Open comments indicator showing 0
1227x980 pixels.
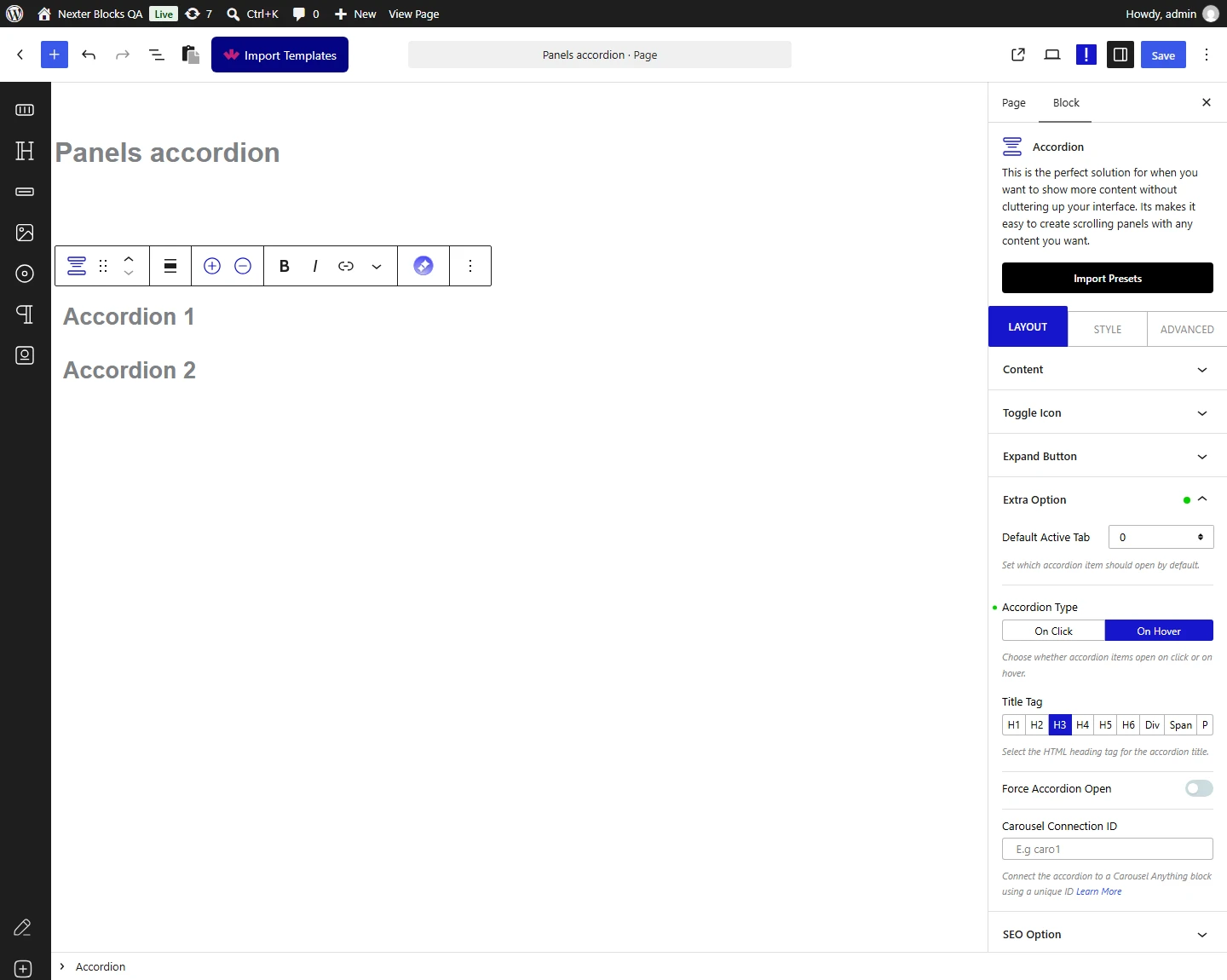click(306, 14)
